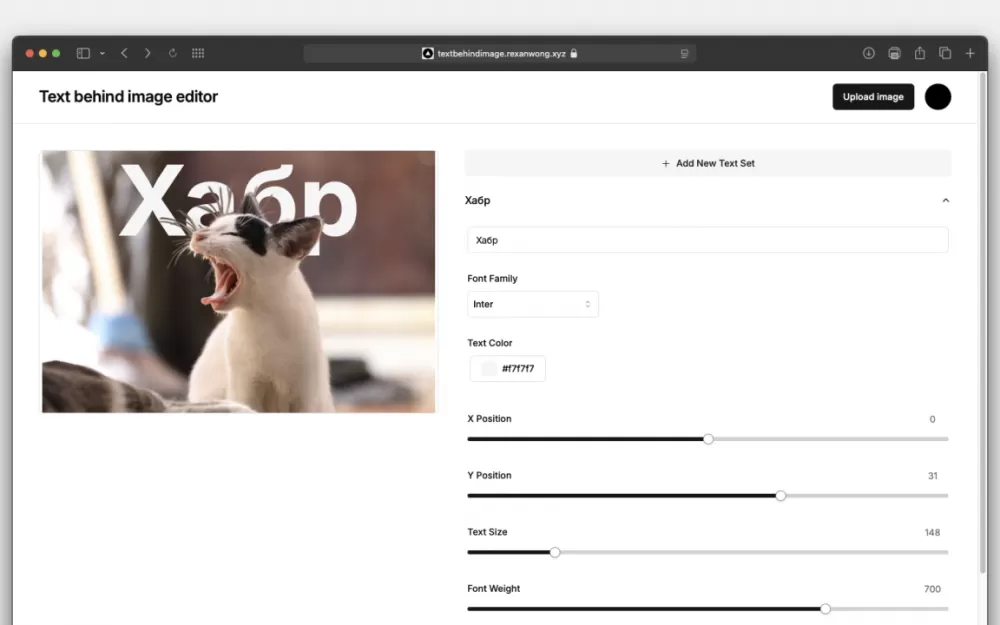Image resolution: width=1000 pixels, height=625 pixels.
Task: Click the Text Size label
Action: pos(487,532)
